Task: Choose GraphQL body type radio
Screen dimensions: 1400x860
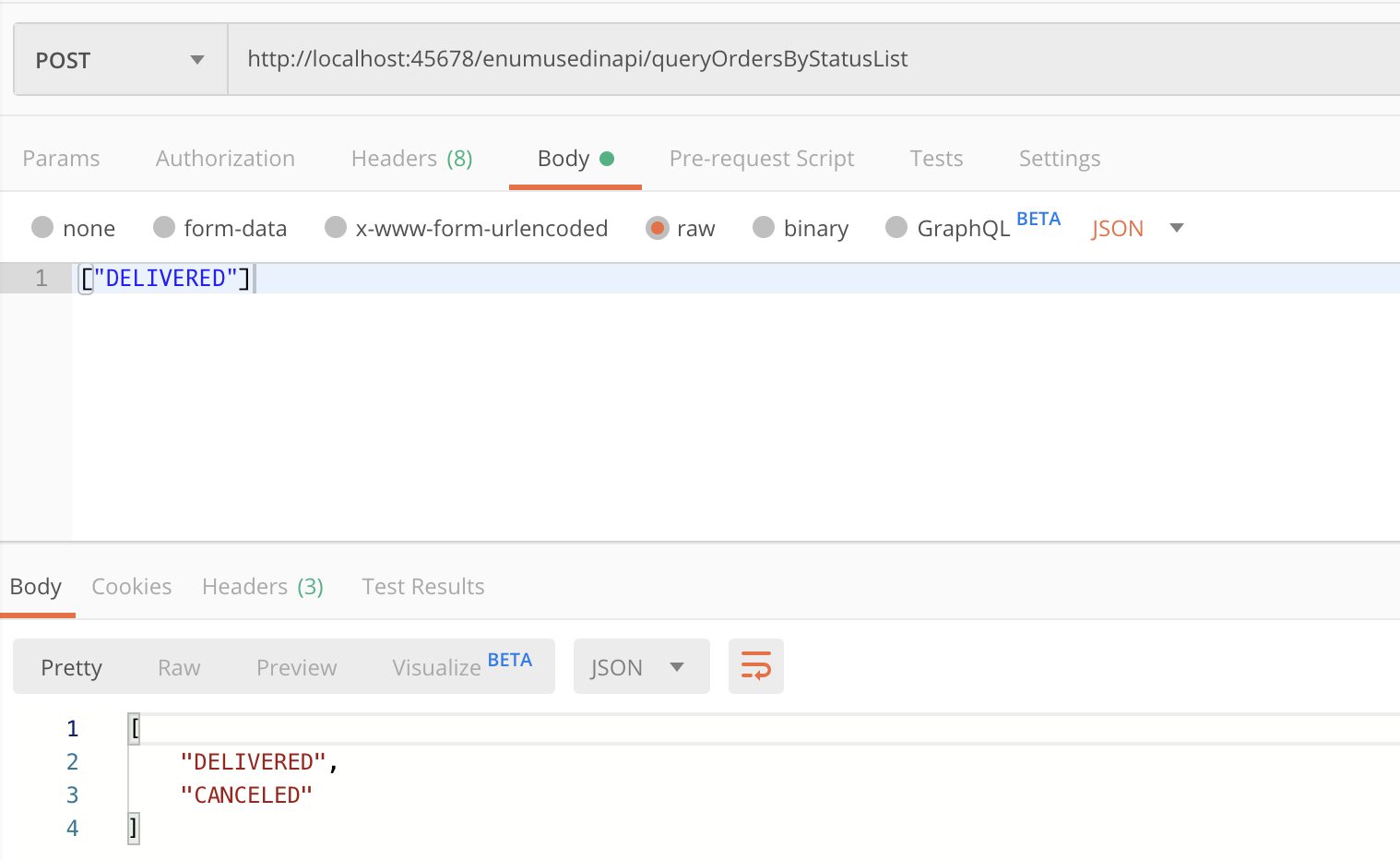Action: (x=896, y=228)
